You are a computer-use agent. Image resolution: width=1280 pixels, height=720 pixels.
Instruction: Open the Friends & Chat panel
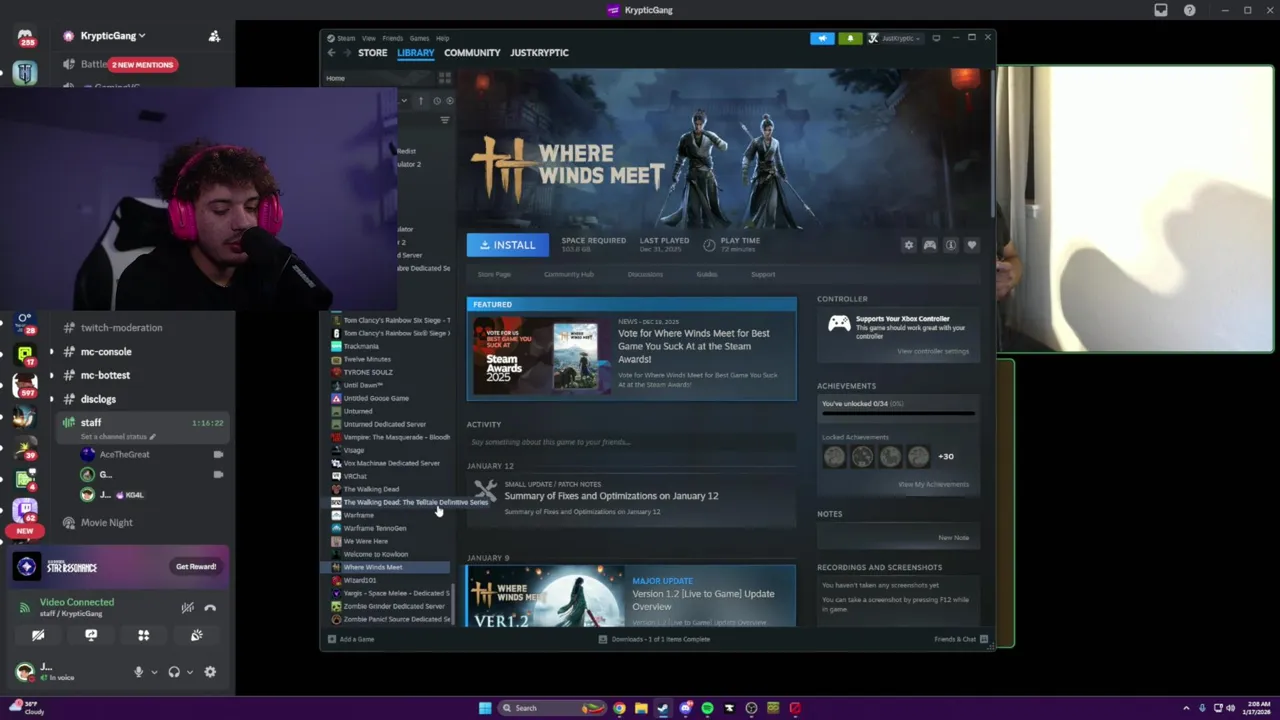[x=961, y=639]
